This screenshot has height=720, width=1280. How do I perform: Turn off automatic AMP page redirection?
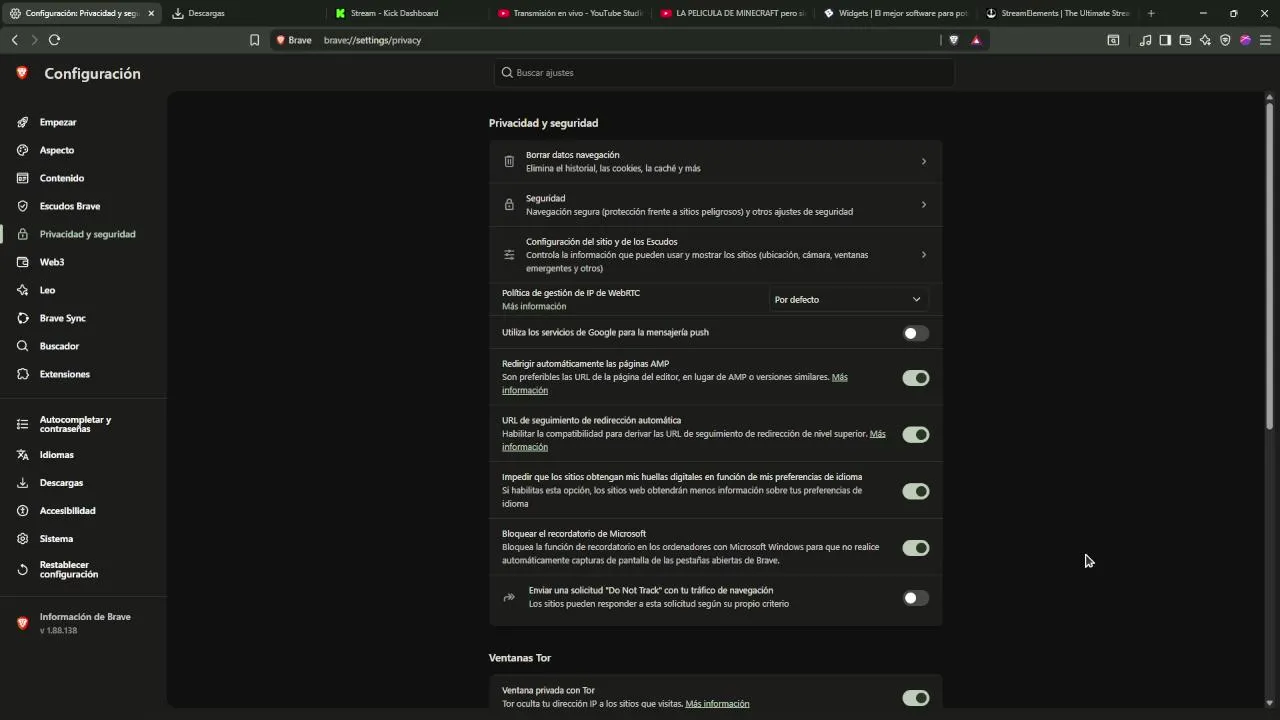tap(915, 378)
